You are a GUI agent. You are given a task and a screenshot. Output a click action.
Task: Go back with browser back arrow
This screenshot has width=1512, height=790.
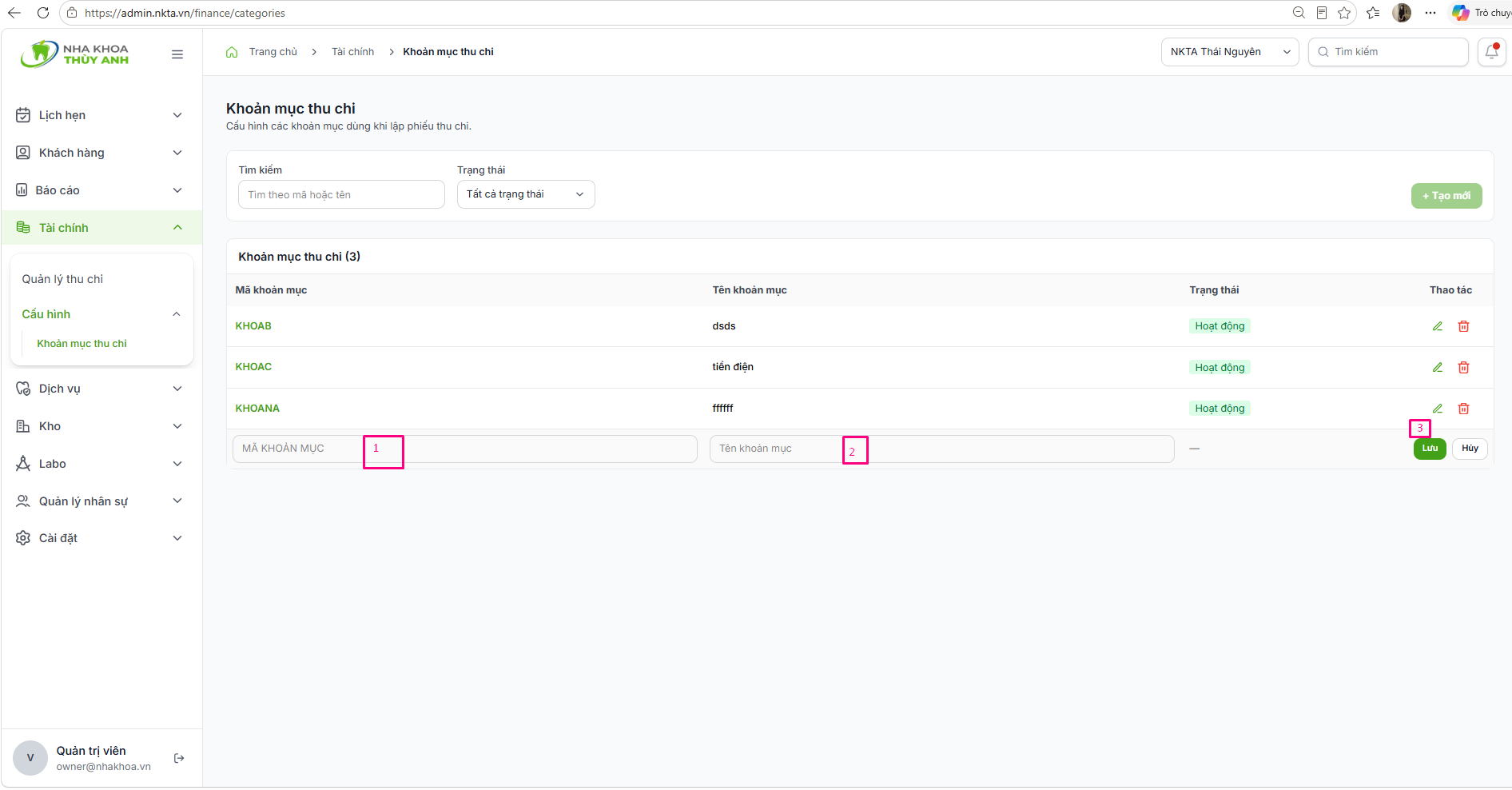pos(14,13)
